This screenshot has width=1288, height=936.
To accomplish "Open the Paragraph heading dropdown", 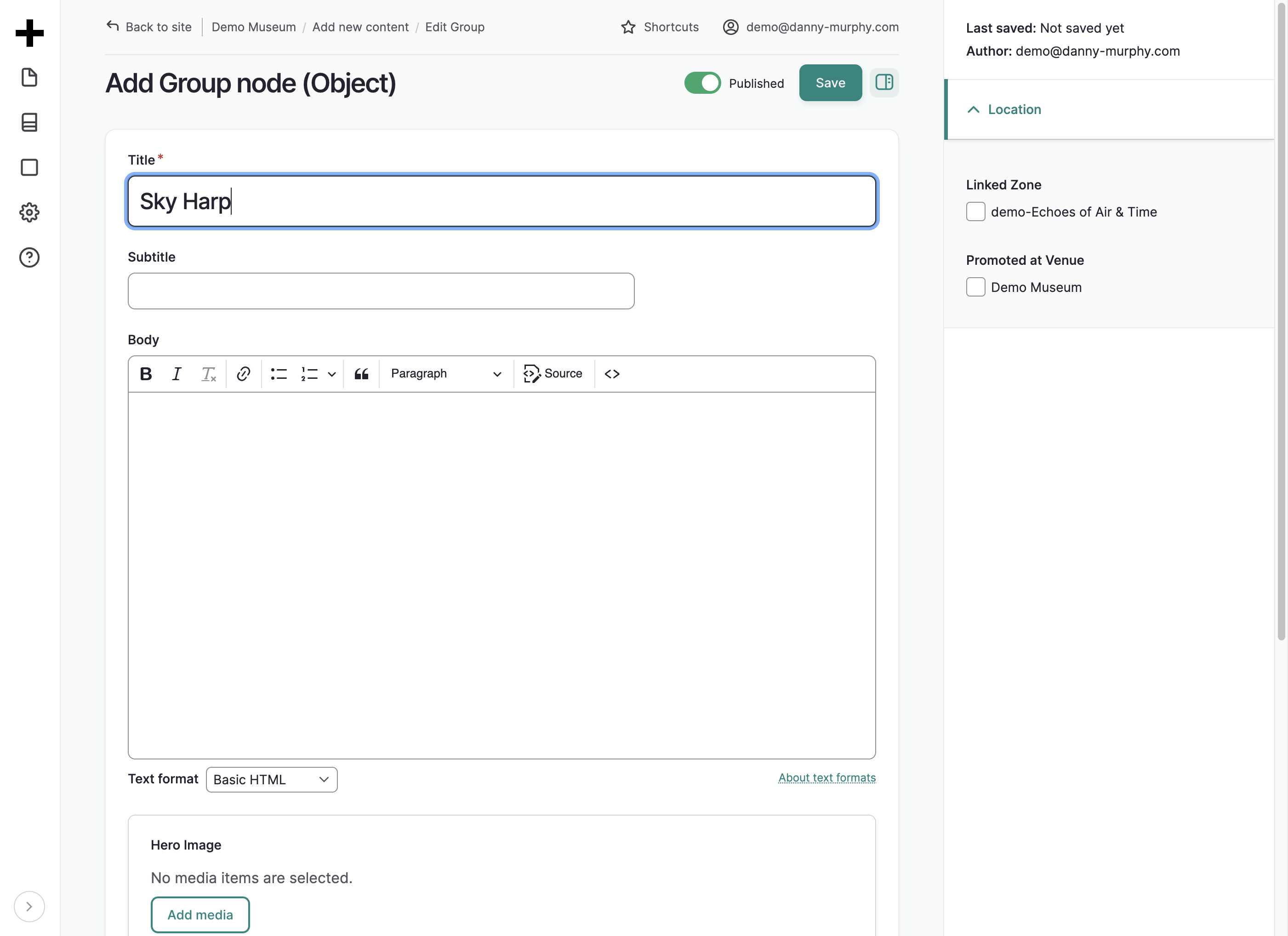I will (x=446, y=374).
